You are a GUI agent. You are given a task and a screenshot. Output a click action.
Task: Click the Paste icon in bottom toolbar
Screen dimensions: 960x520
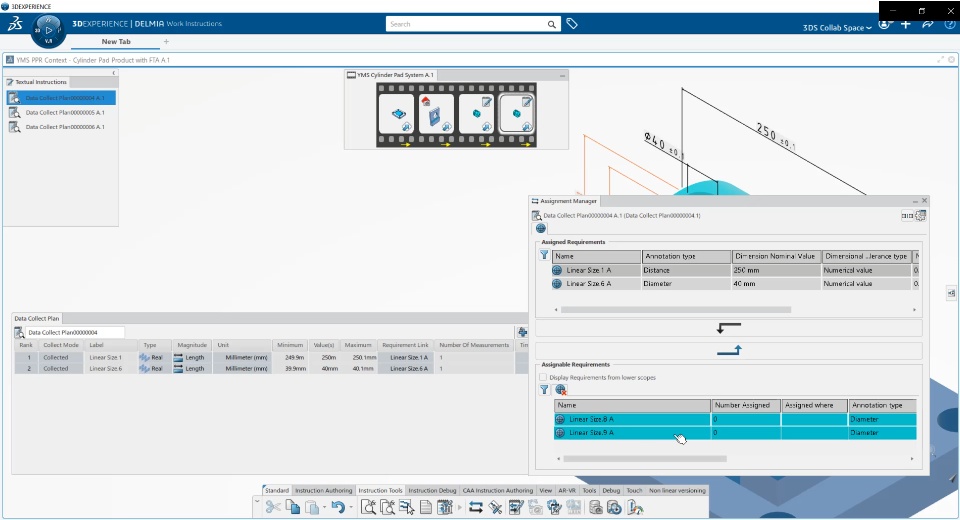click(312, 507)
